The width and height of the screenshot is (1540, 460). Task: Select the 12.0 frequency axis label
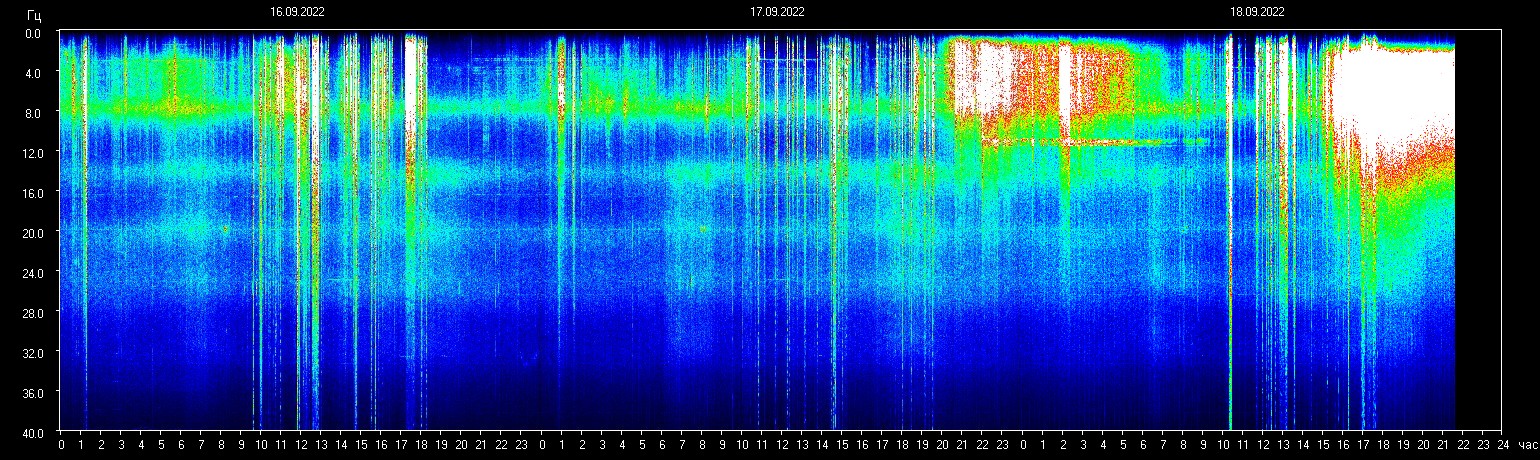point(31,152)
